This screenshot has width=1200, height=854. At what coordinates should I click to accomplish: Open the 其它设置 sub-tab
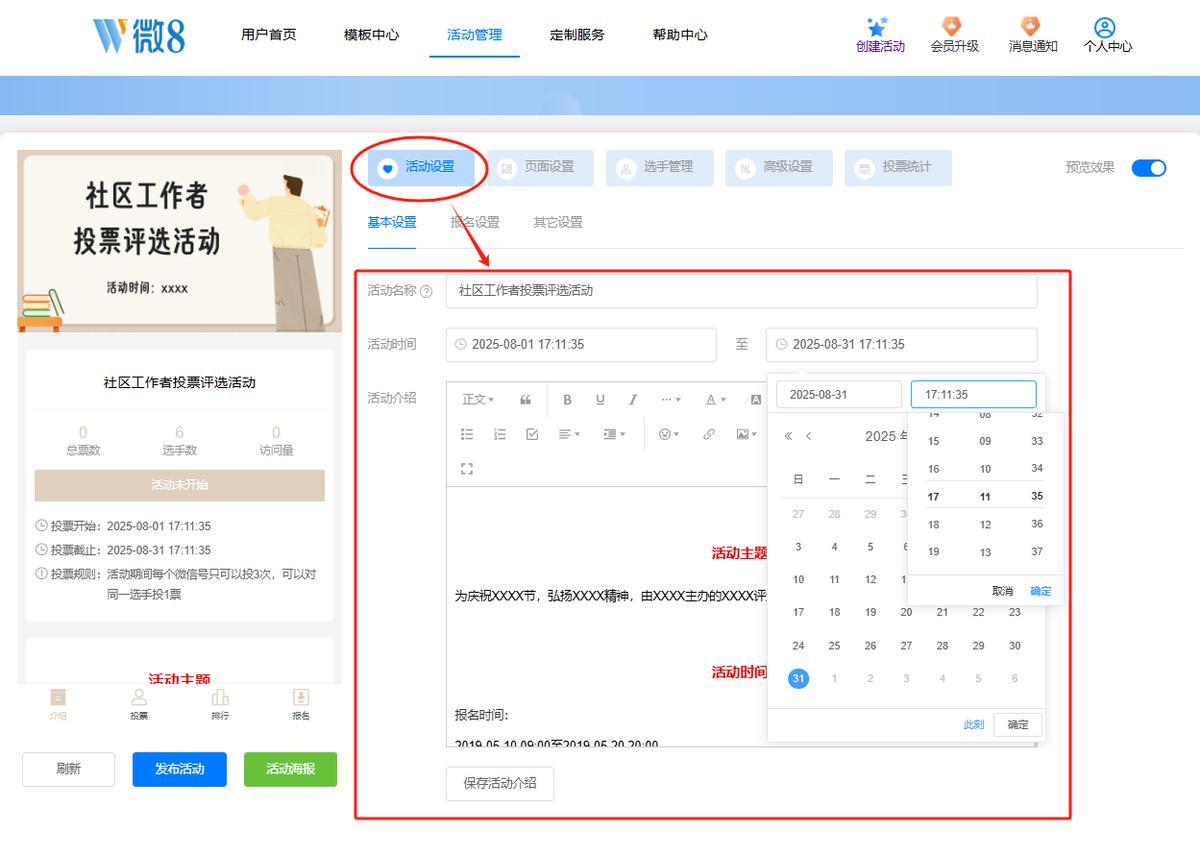pos(558,223)
